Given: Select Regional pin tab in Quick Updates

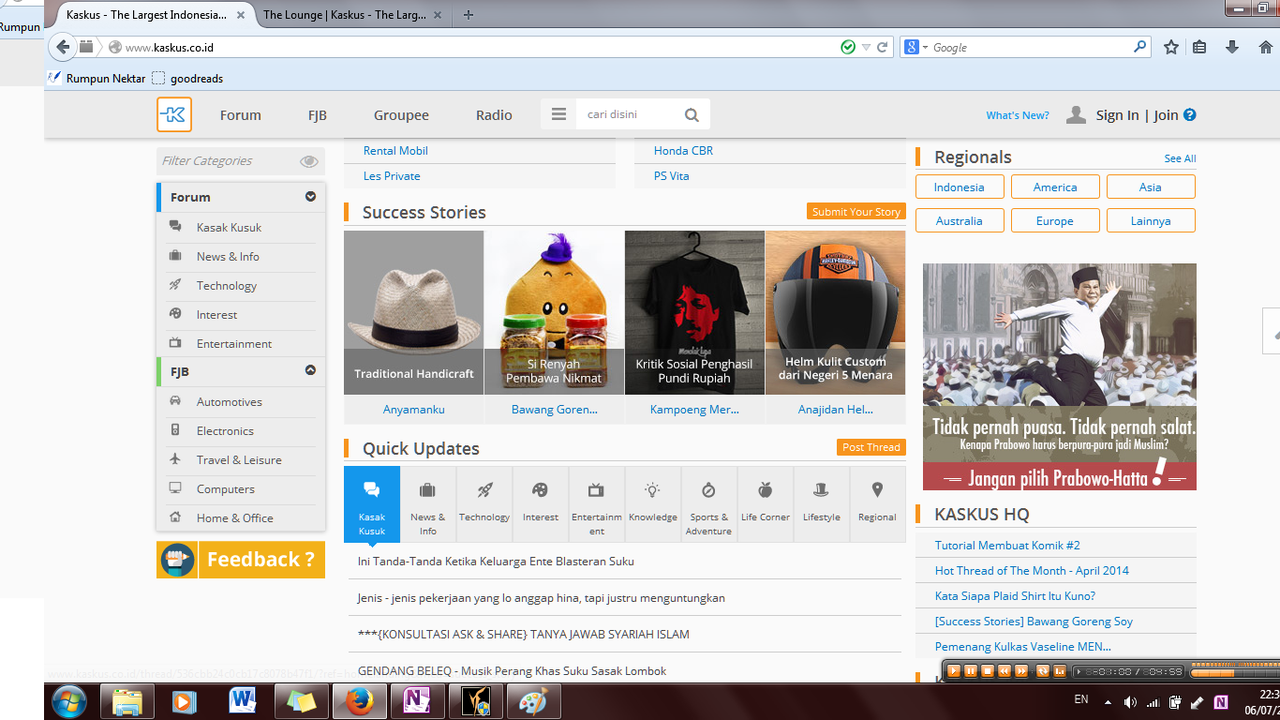Looking at the screenshot, I should 877,505.
